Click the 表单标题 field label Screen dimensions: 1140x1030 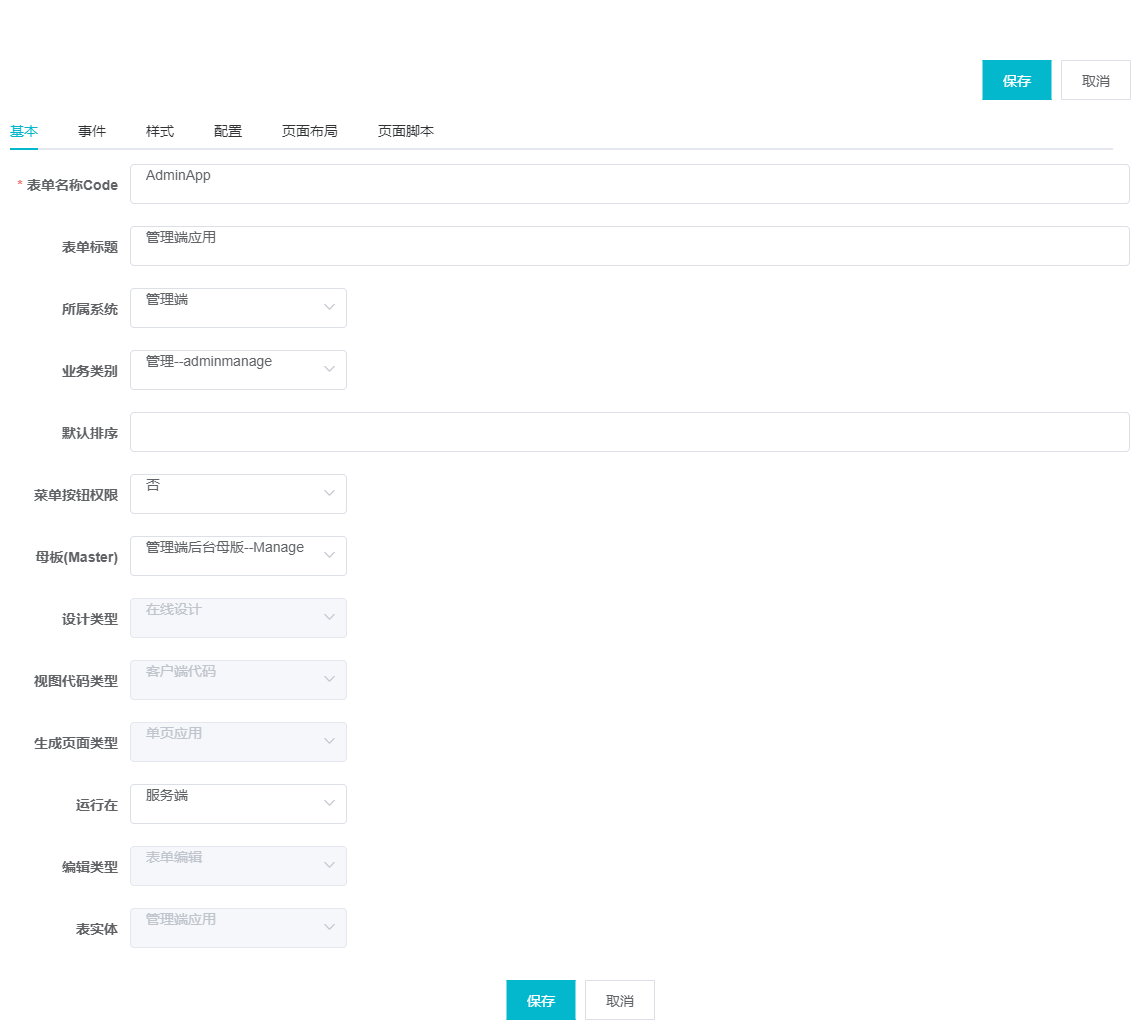89,247
